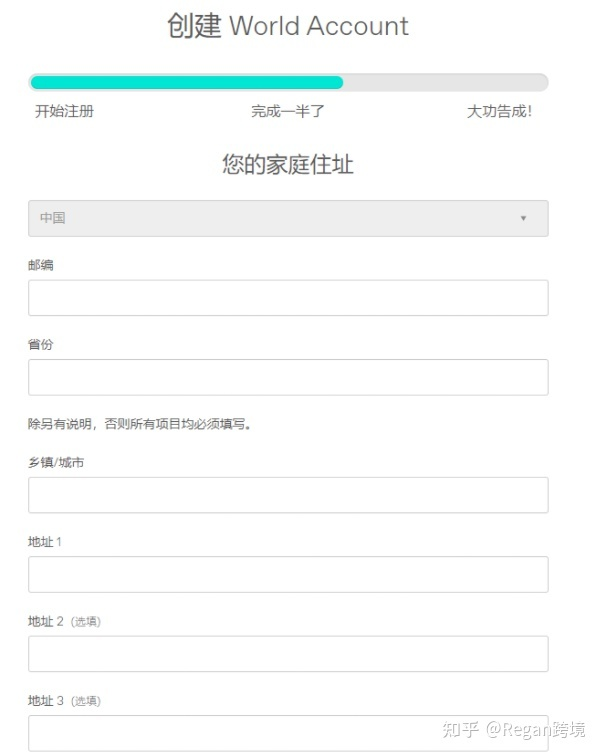Select the optional 地址 3 field
The width and height of the screenshot is (601, 756).
[x=288, y=733]
